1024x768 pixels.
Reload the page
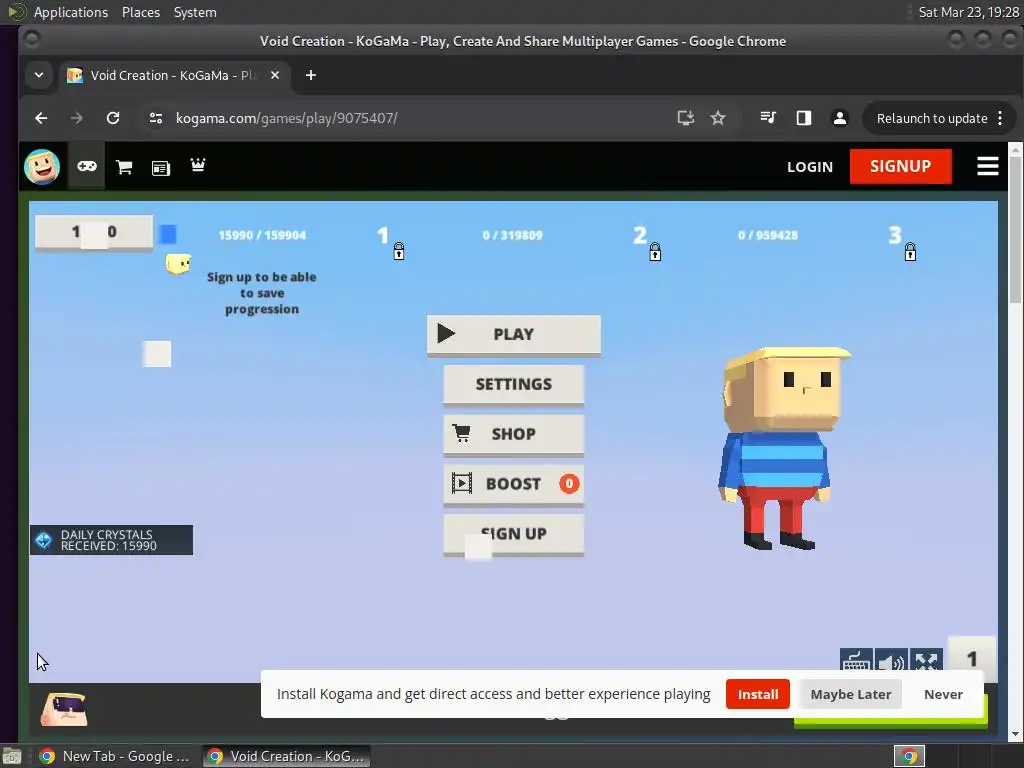[113, 118]
